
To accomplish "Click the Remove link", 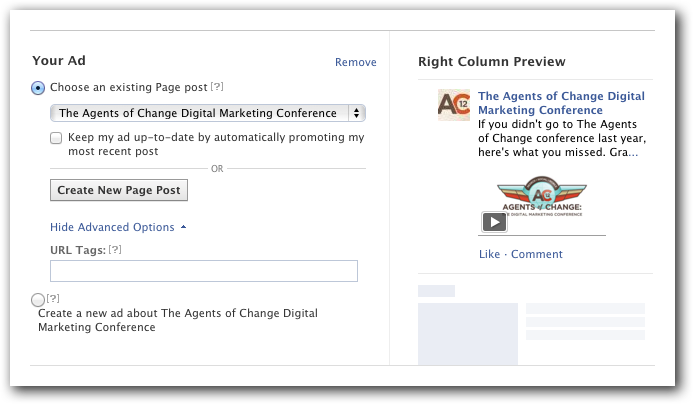I will click(x=355, y=62).
